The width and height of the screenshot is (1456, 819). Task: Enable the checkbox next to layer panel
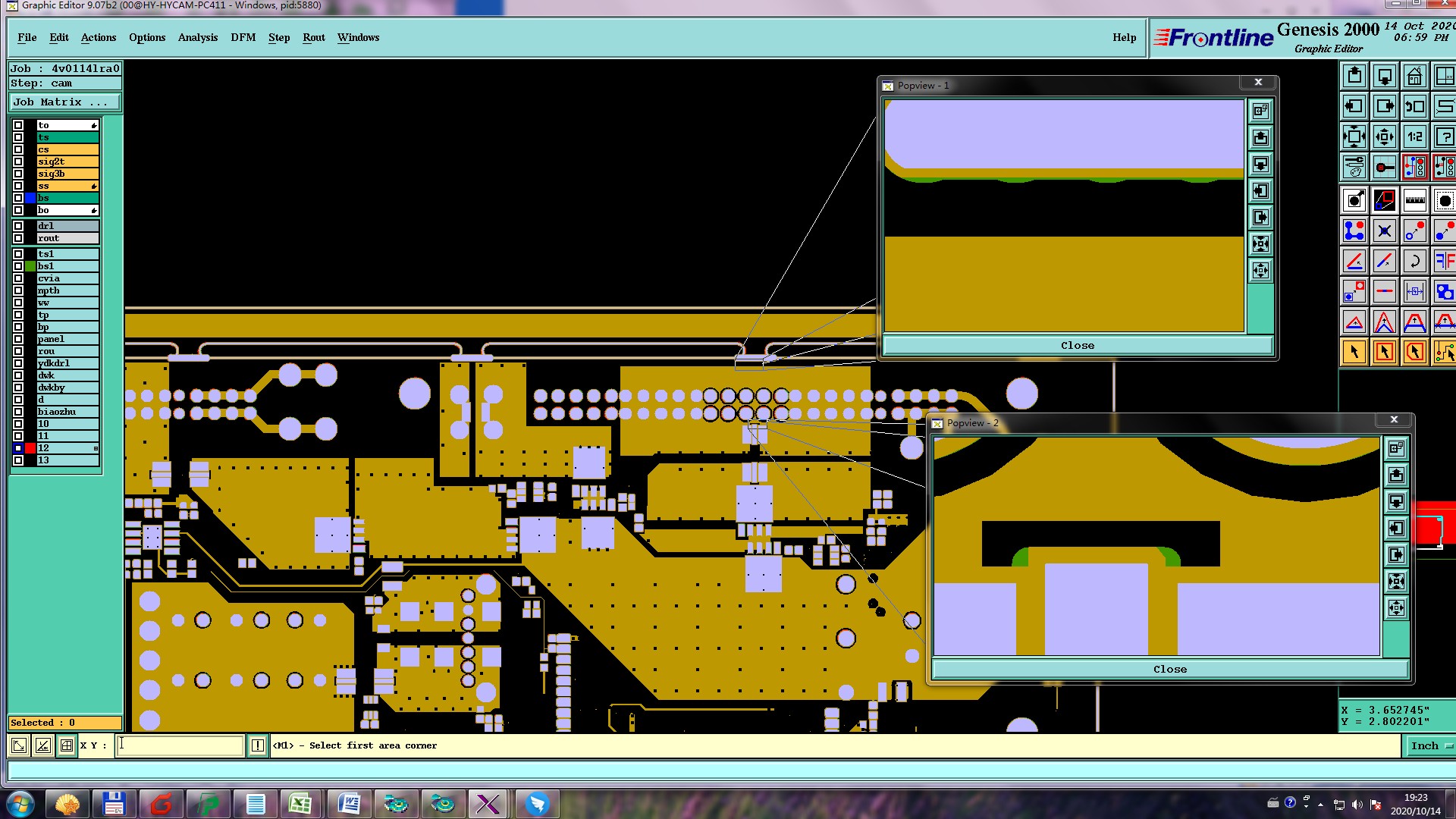click(18, 339)
